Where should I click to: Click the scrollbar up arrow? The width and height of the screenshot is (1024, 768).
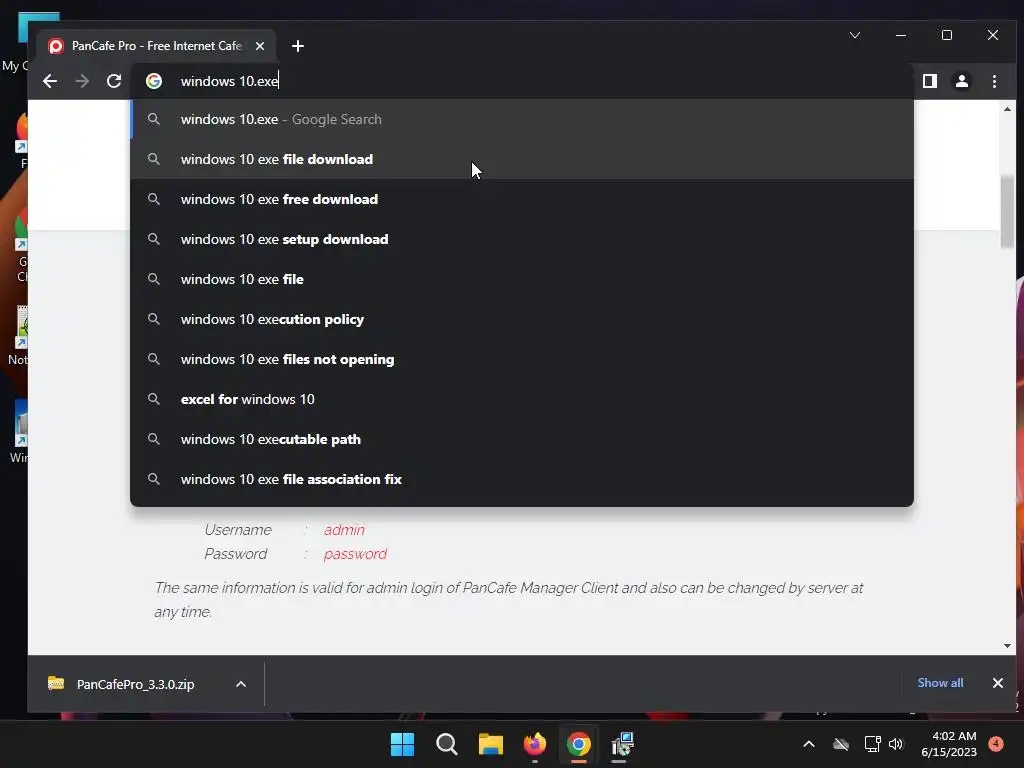coord(1007,109)
